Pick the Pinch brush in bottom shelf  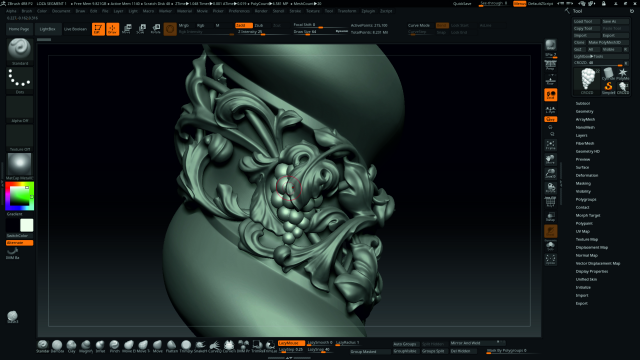point(114,347)
